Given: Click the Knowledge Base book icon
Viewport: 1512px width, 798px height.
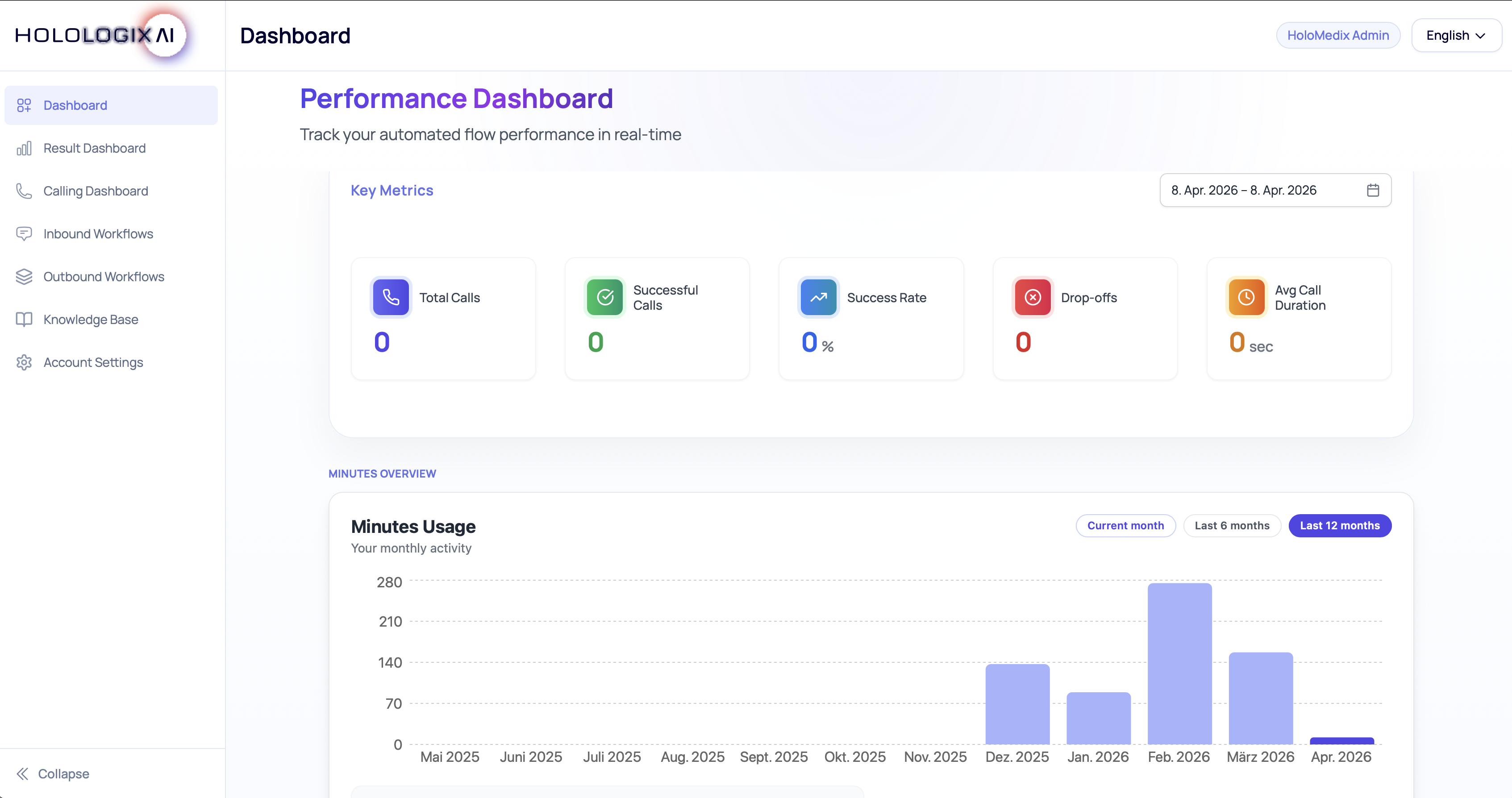Looking at the screenshot, I should point(24,319).
